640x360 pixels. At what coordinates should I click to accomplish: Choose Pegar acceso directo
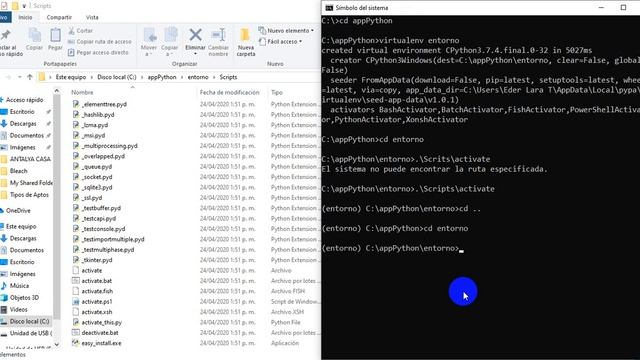click(x=98, y=52)
